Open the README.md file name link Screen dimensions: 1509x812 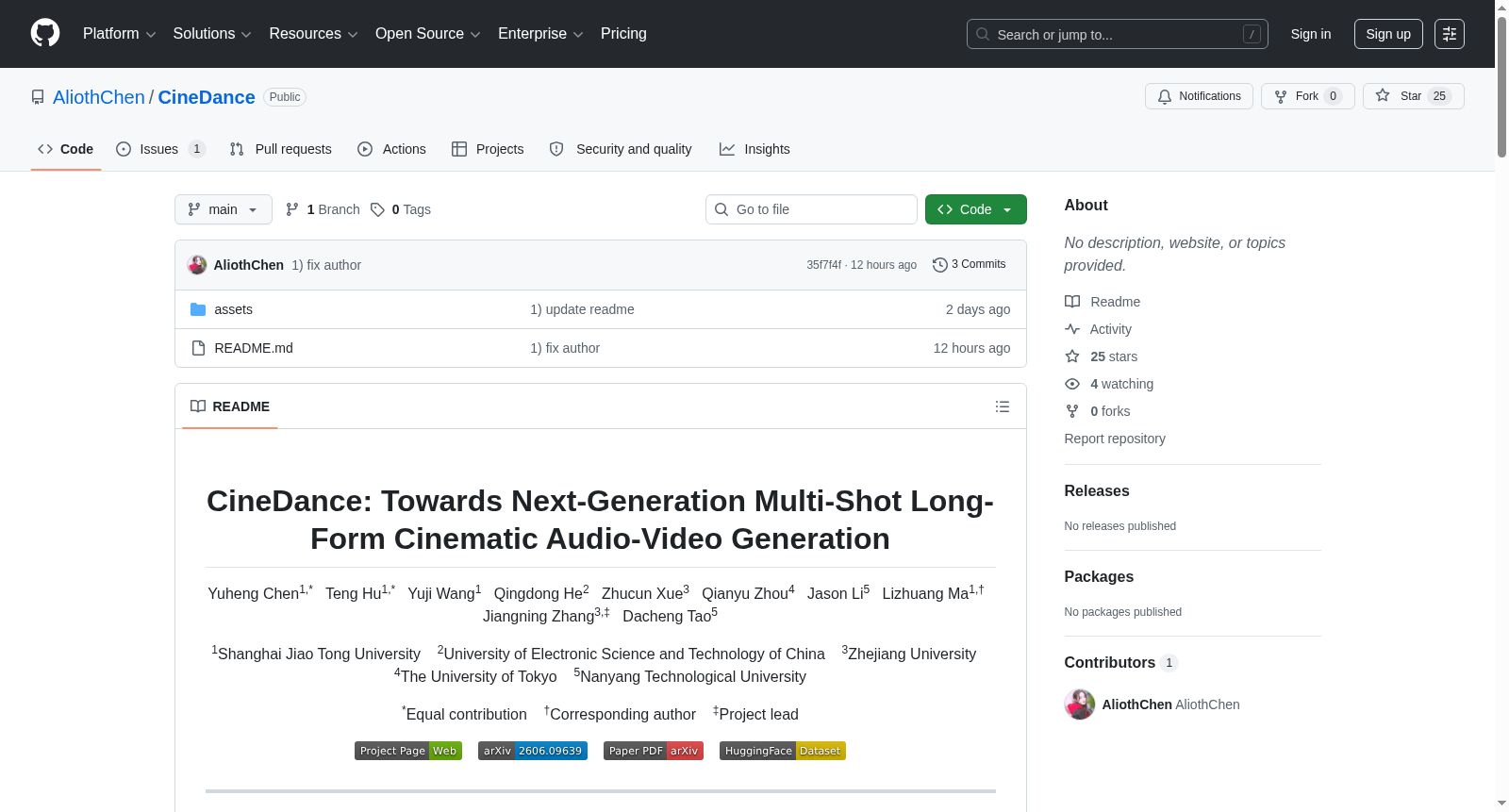254,348
